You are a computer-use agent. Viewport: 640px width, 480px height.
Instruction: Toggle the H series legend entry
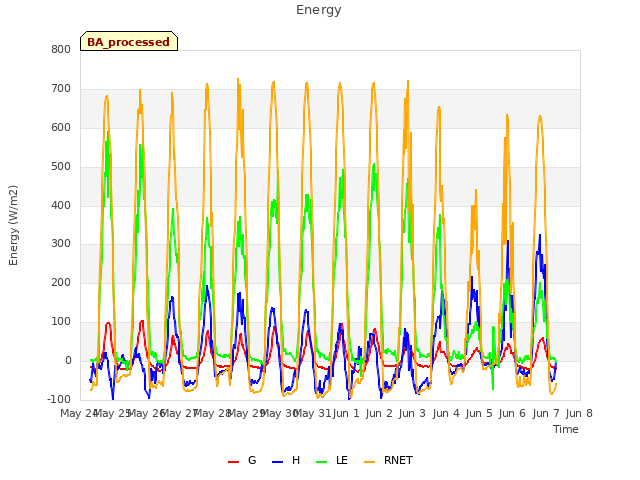[x=286, y=460]
